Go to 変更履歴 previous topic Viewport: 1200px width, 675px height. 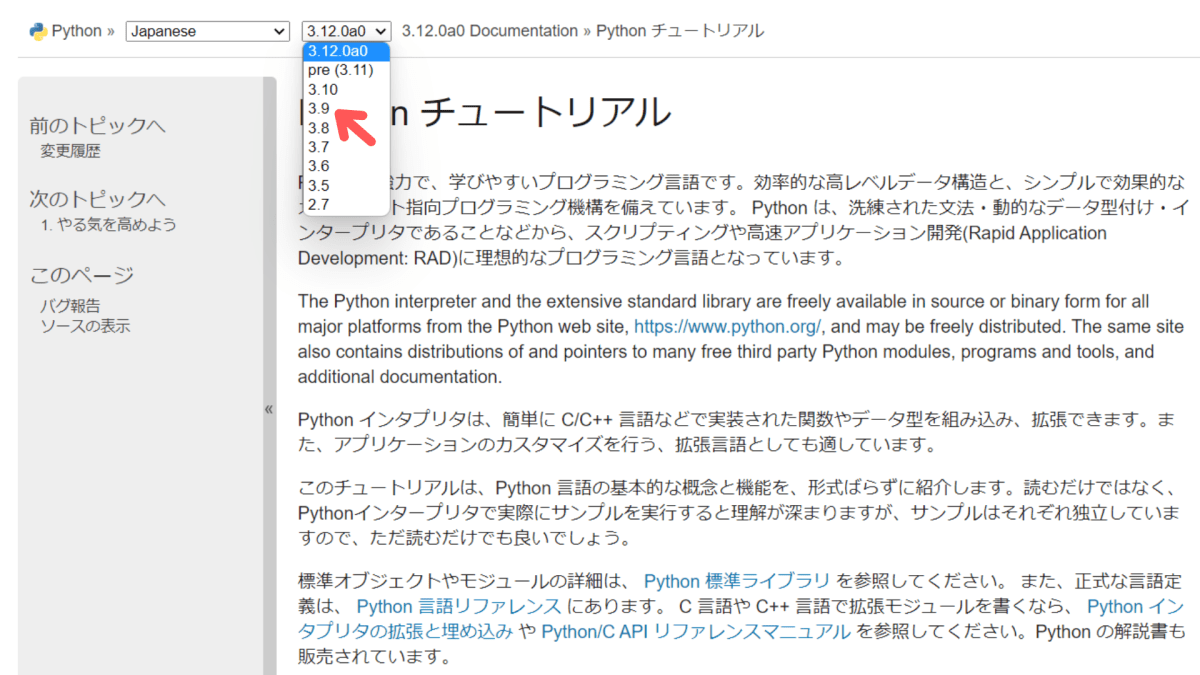[70, 151]
